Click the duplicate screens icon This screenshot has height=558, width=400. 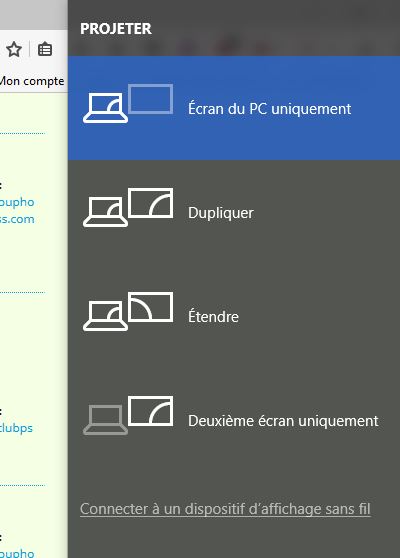[x=128, y=207]
